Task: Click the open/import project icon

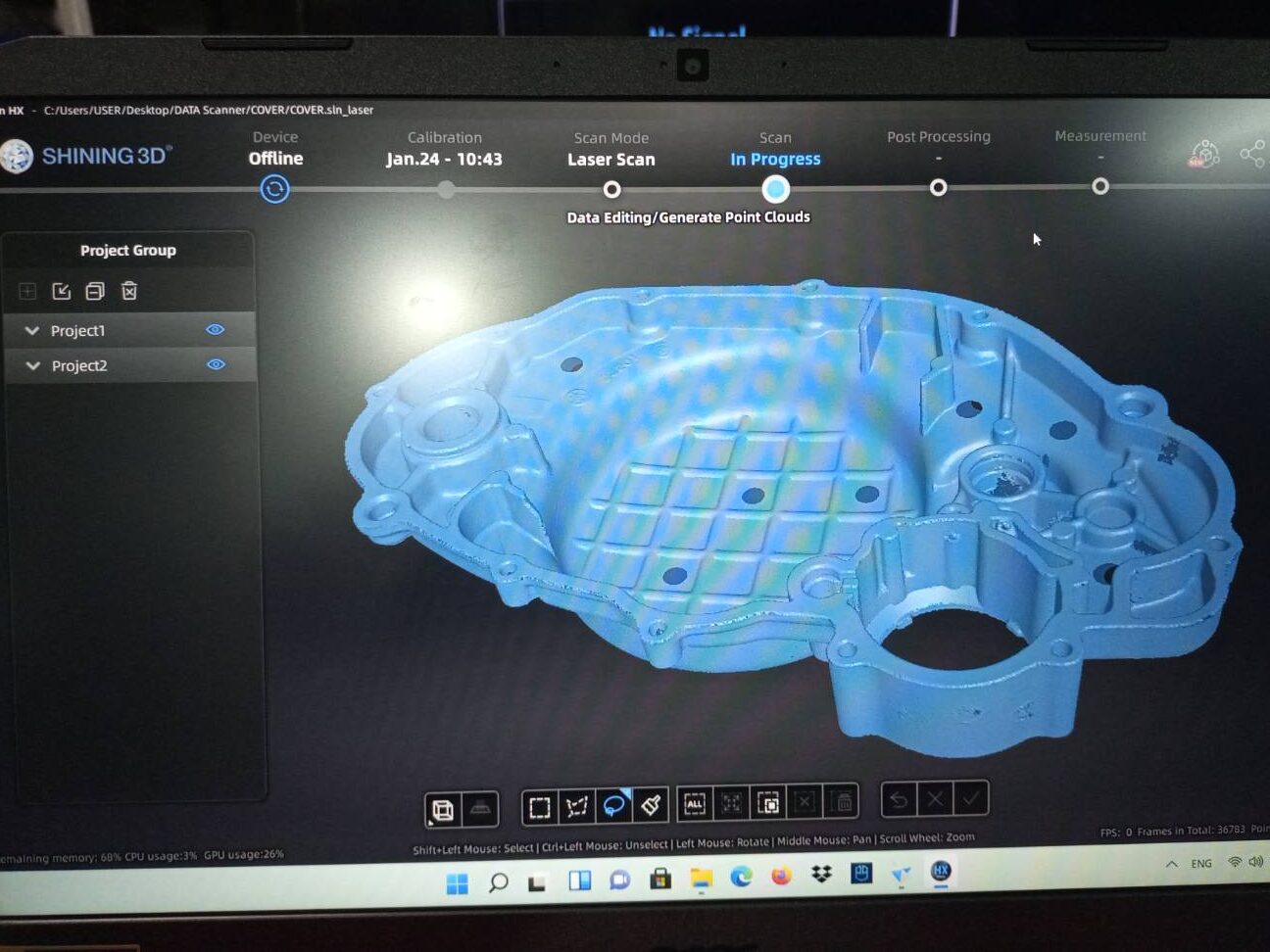Action: tap(61, 291)
